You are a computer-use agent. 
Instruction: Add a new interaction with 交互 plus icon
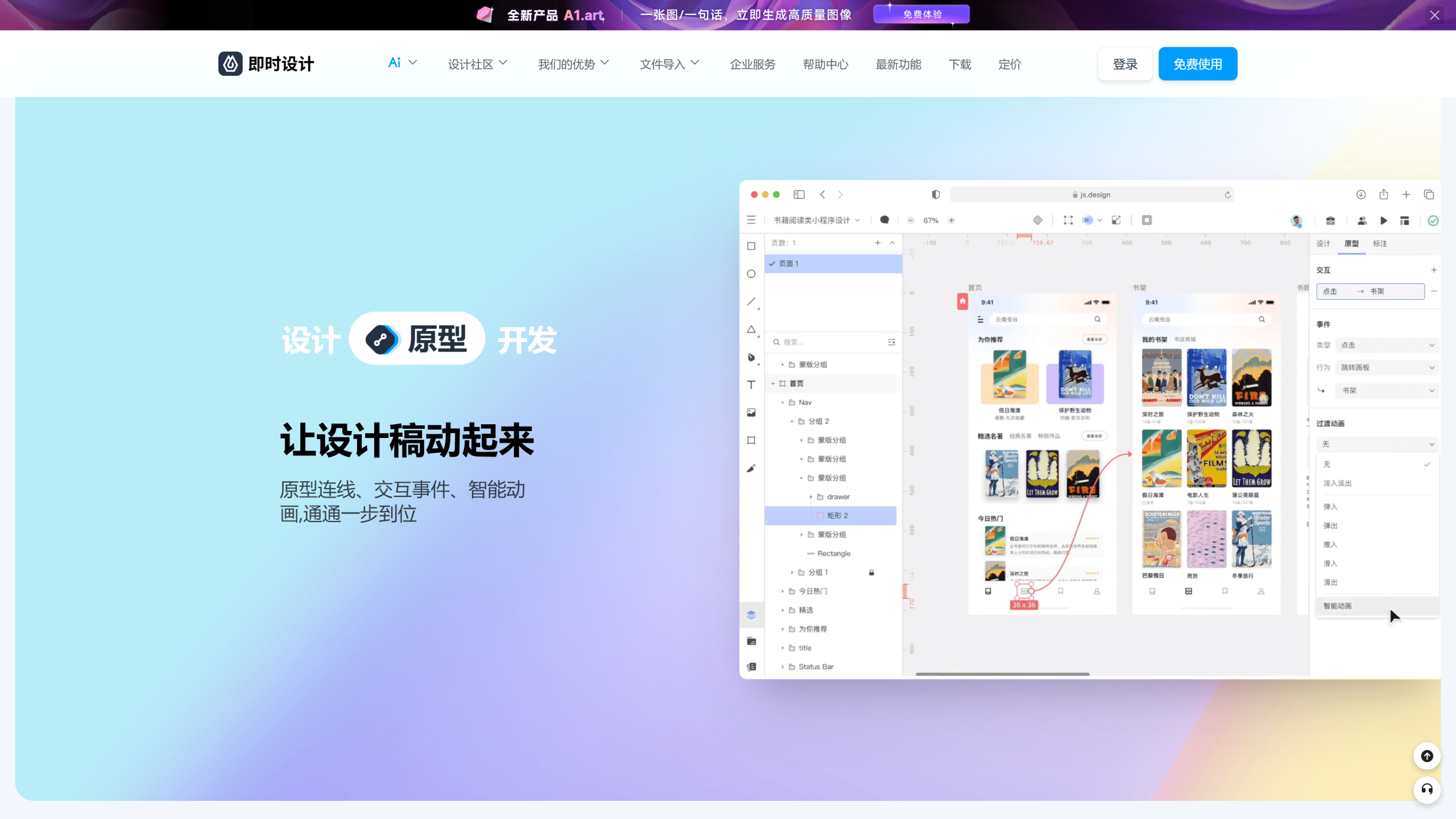click(1434, 270)
